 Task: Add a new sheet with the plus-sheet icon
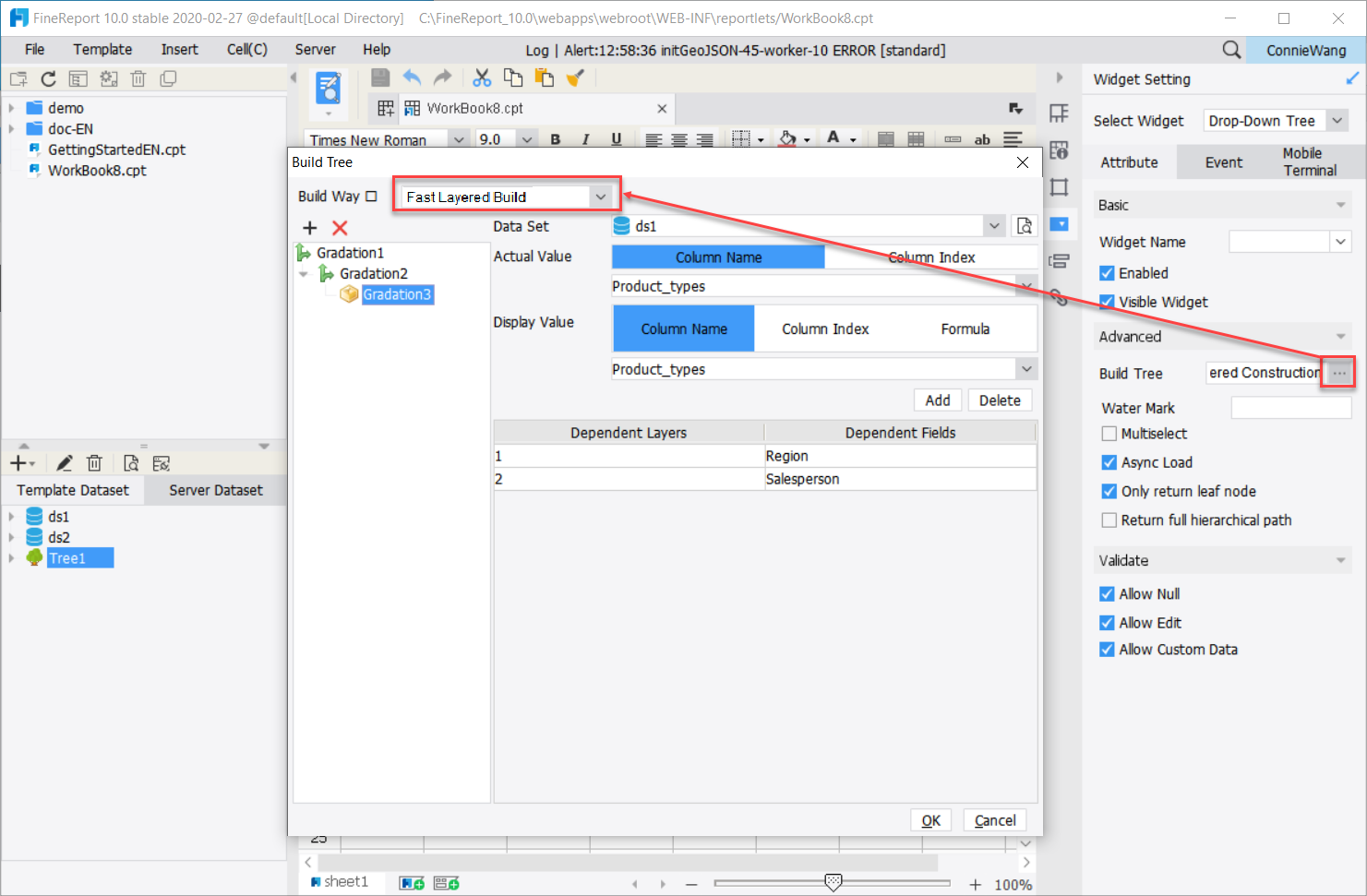pos(410,882)
